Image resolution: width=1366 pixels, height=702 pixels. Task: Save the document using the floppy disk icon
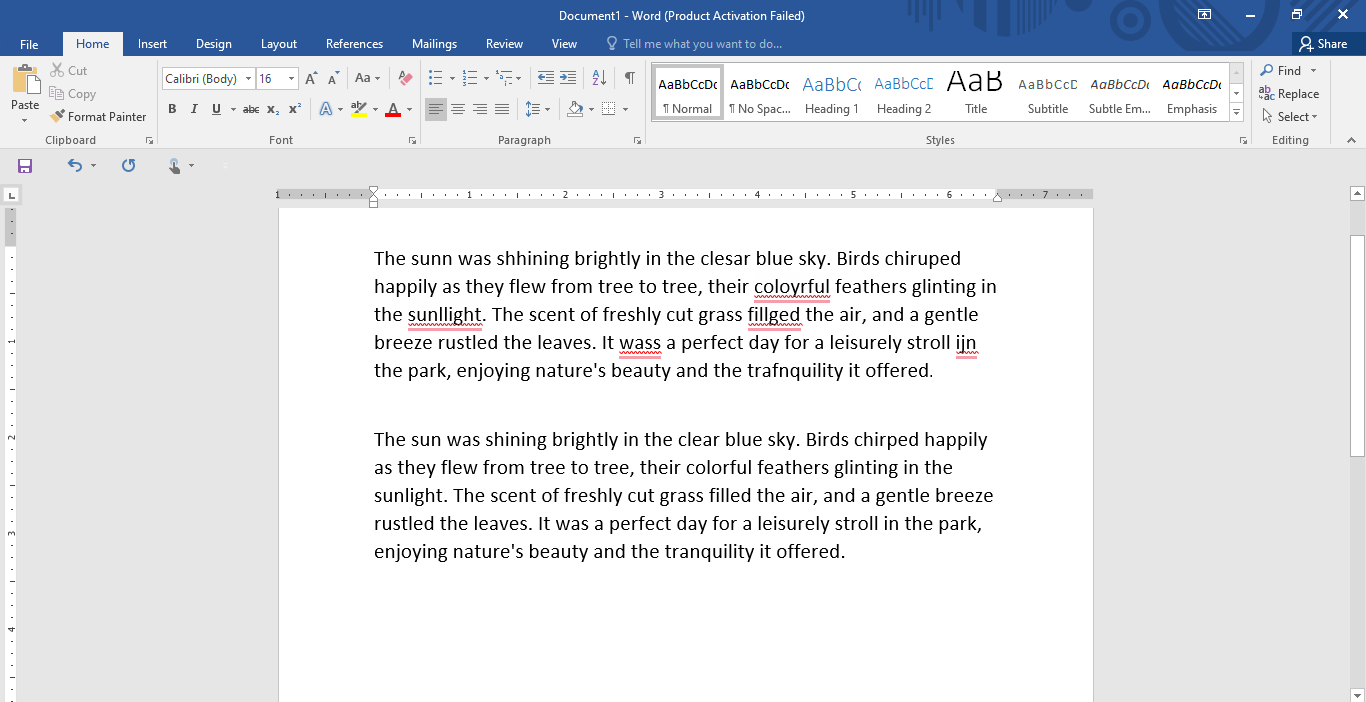pyautogui.click(x=25, y=166)
